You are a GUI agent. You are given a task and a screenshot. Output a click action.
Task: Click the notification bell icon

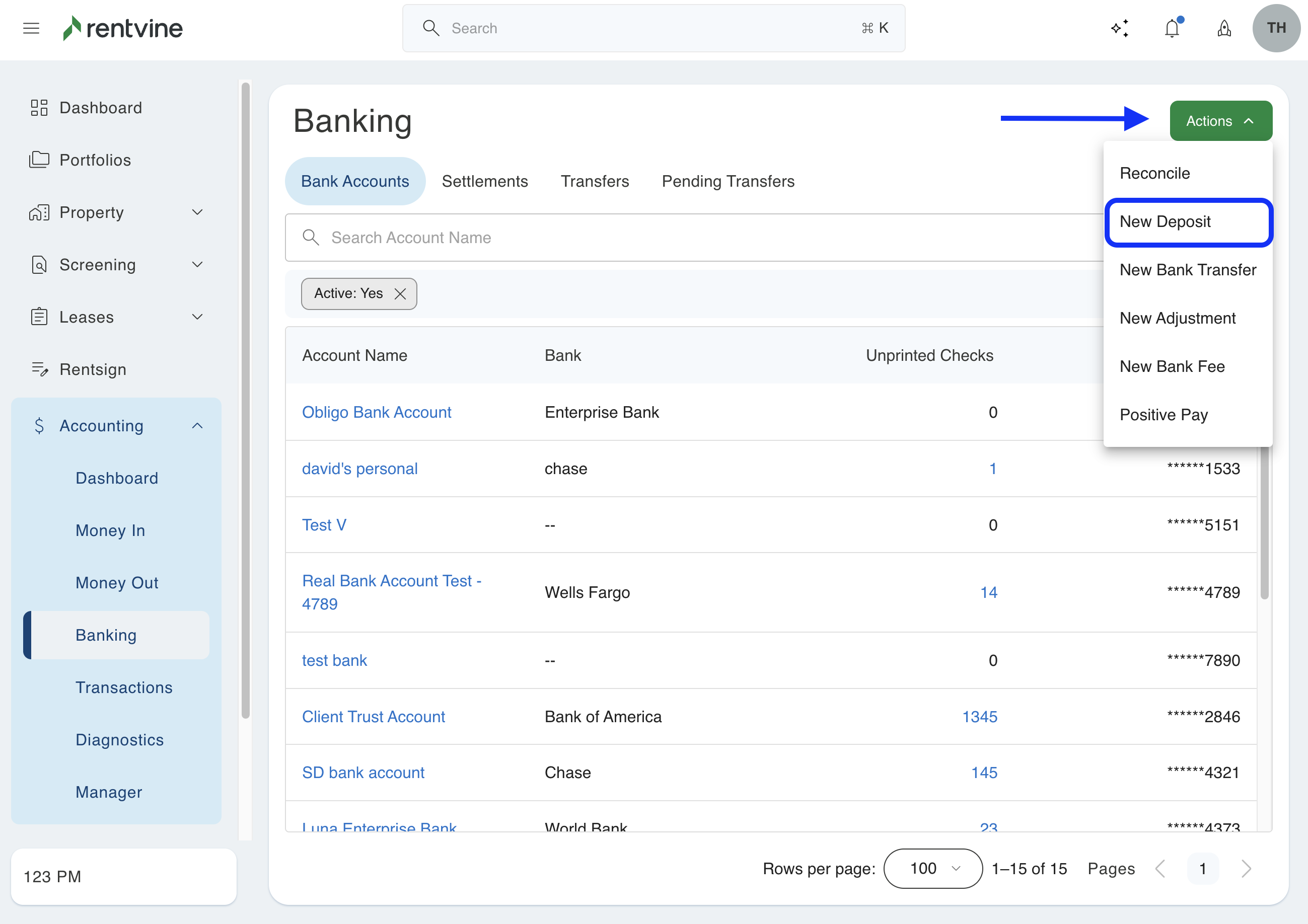click(x=1172, y=28)
